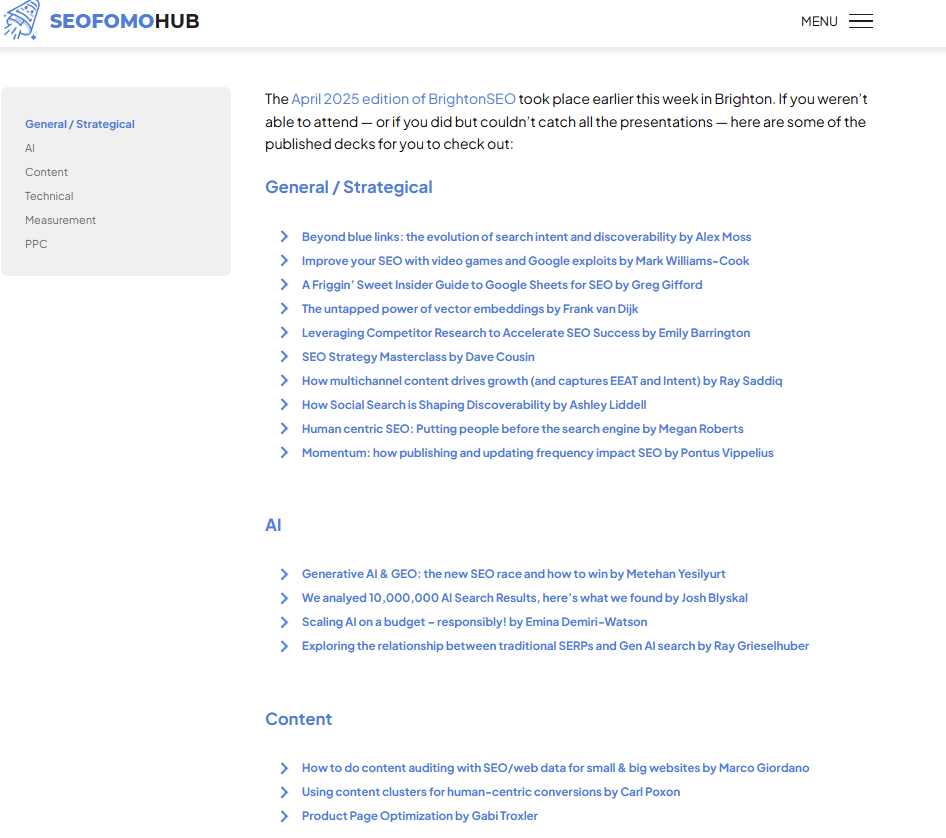Open Social Search deck by Ashley Liddell
Screen dimensions: 946x838
[x=474, y=405]
